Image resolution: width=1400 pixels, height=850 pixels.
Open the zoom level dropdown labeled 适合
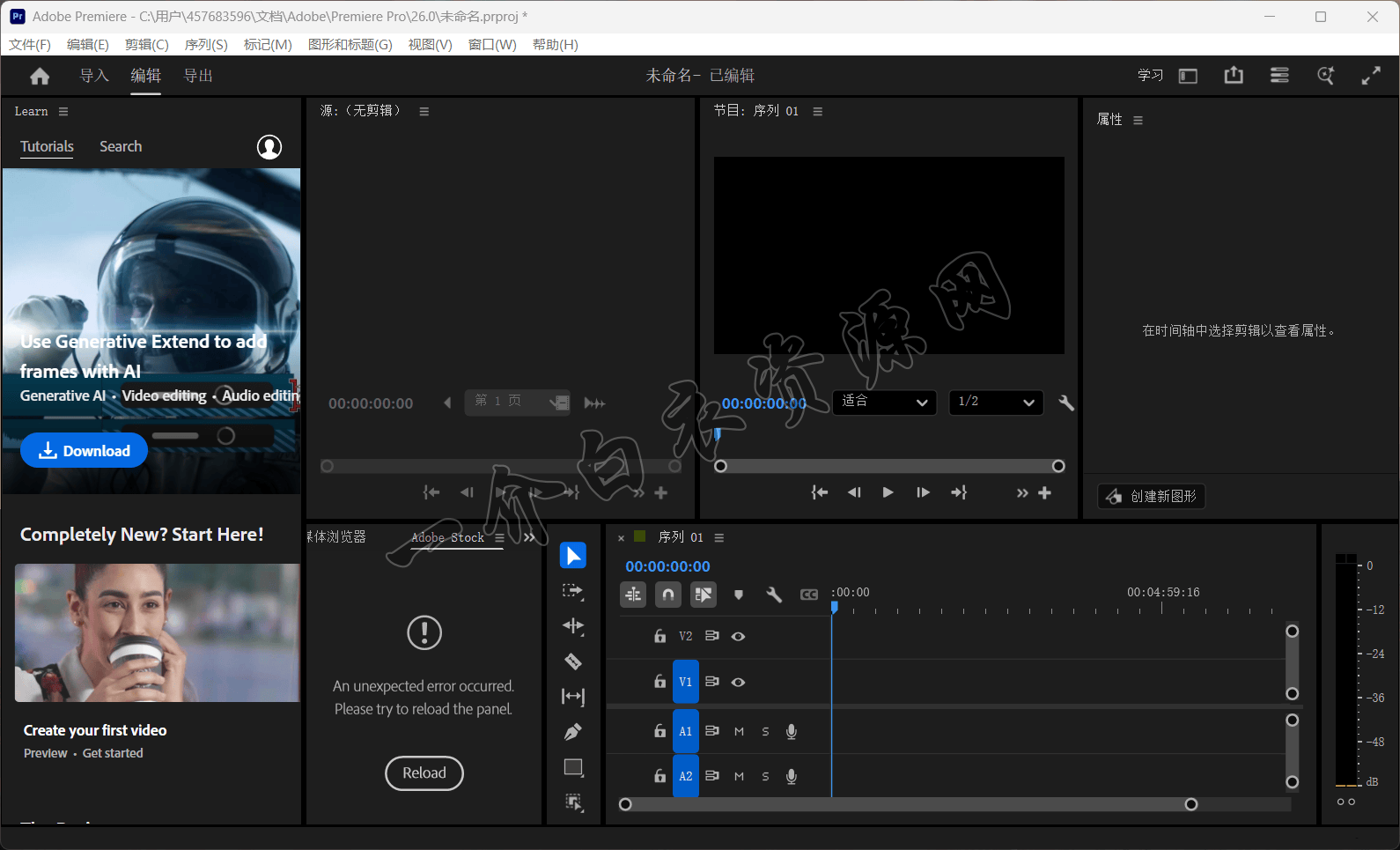tap(884, 403)
